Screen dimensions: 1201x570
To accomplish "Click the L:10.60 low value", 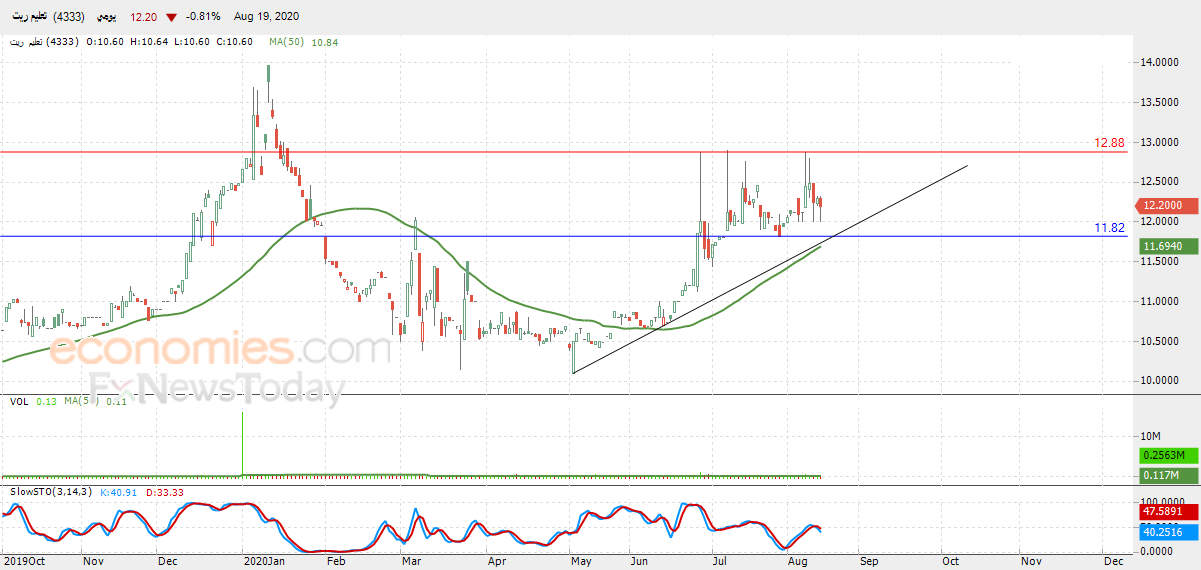I will (193, 42).
